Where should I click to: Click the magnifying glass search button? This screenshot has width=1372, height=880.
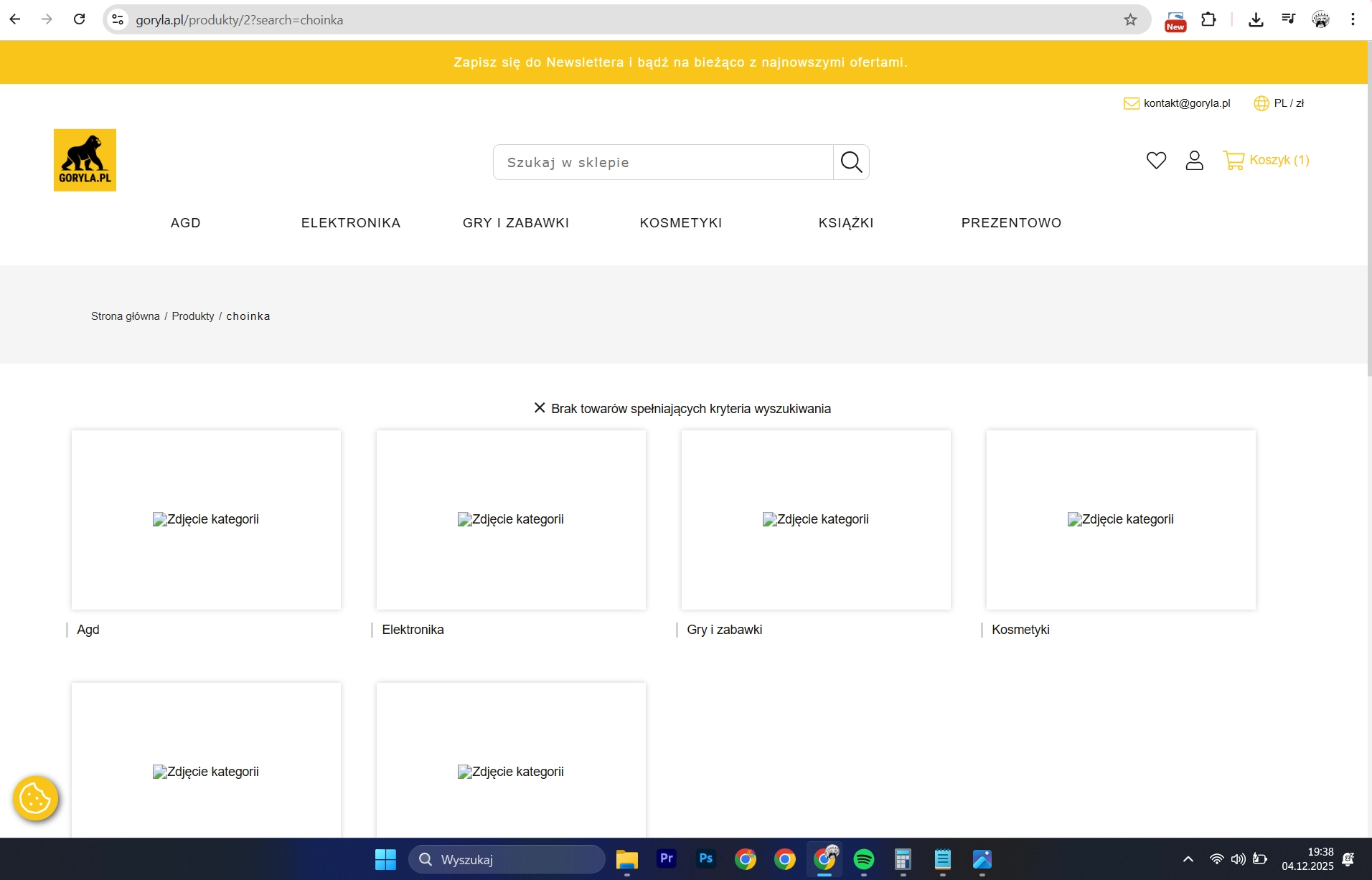(x=851, y=162)
